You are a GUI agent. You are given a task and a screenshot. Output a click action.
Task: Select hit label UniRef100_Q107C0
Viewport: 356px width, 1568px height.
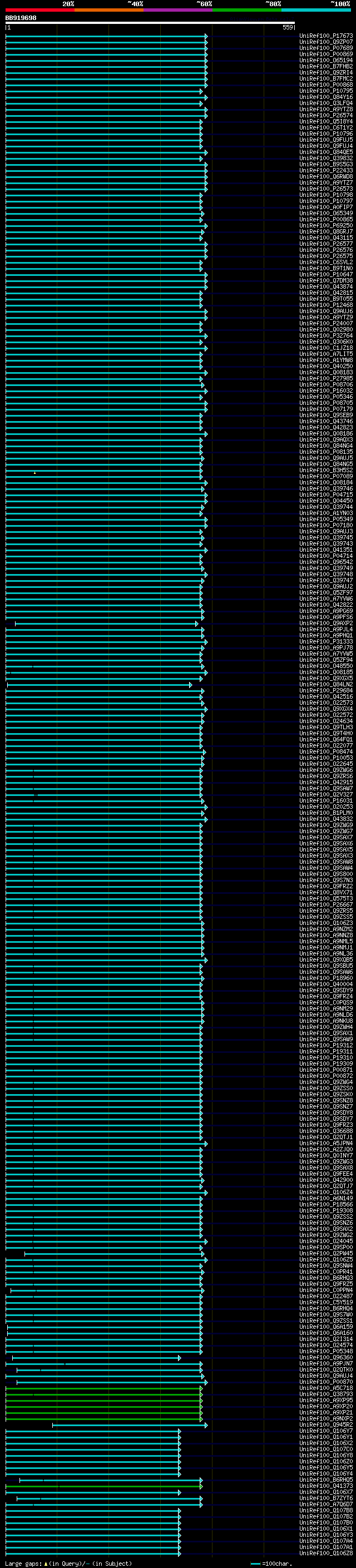(x=326, y=1450)
